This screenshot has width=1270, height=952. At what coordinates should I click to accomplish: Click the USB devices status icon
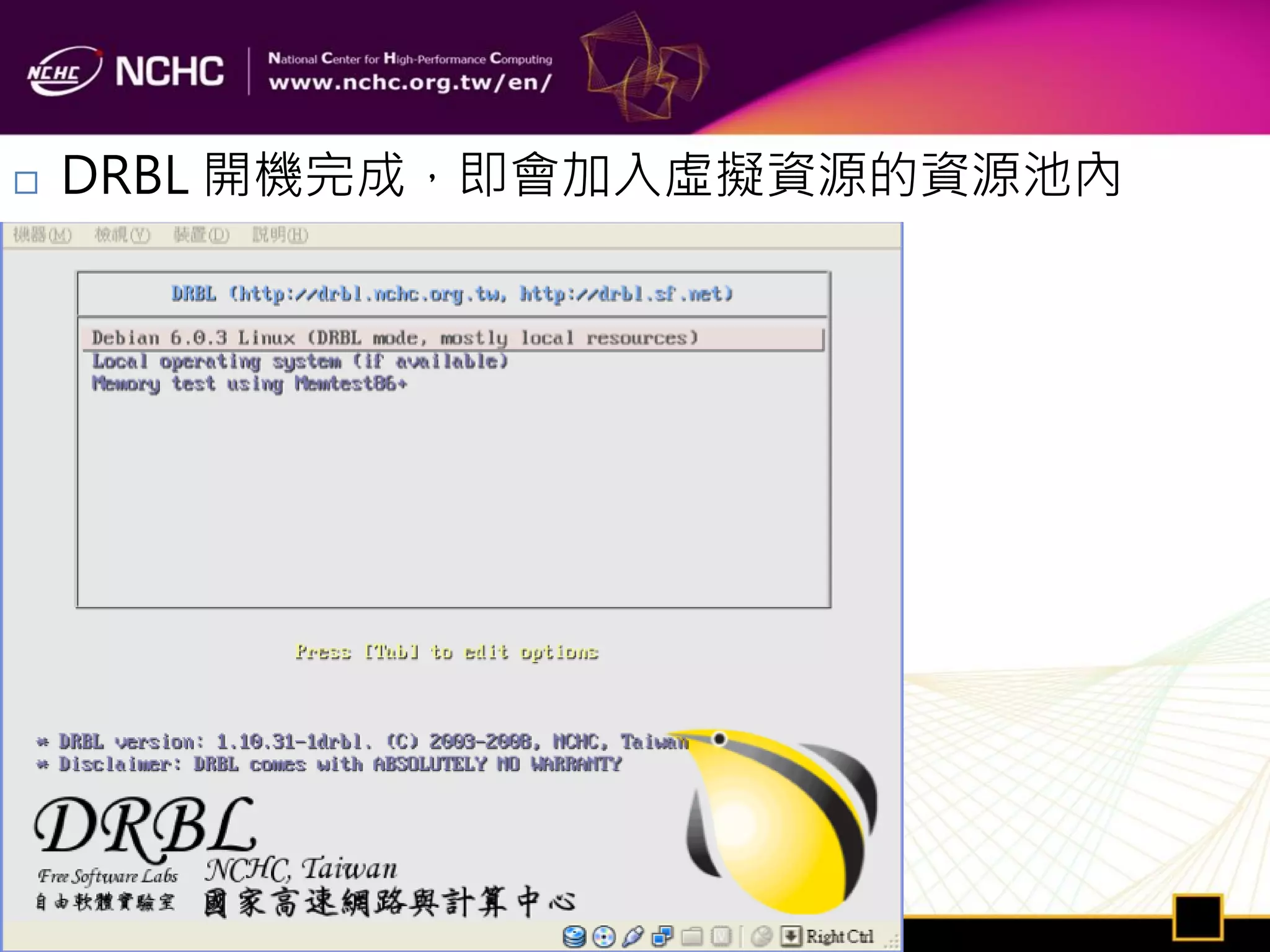coord(633,936)
